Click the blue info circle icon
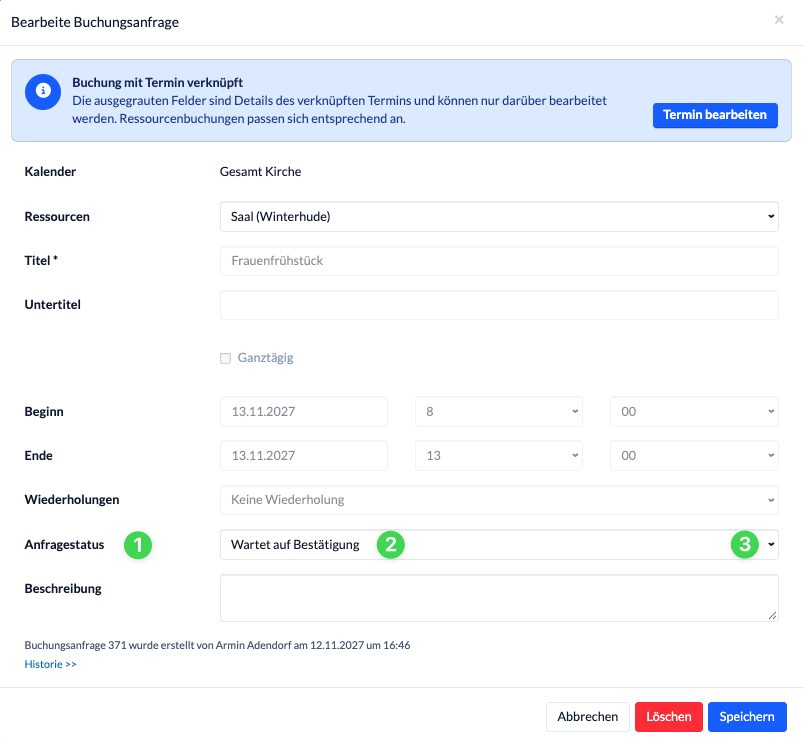The height and width of the screenshot is (744, 803). coord(43,91)
